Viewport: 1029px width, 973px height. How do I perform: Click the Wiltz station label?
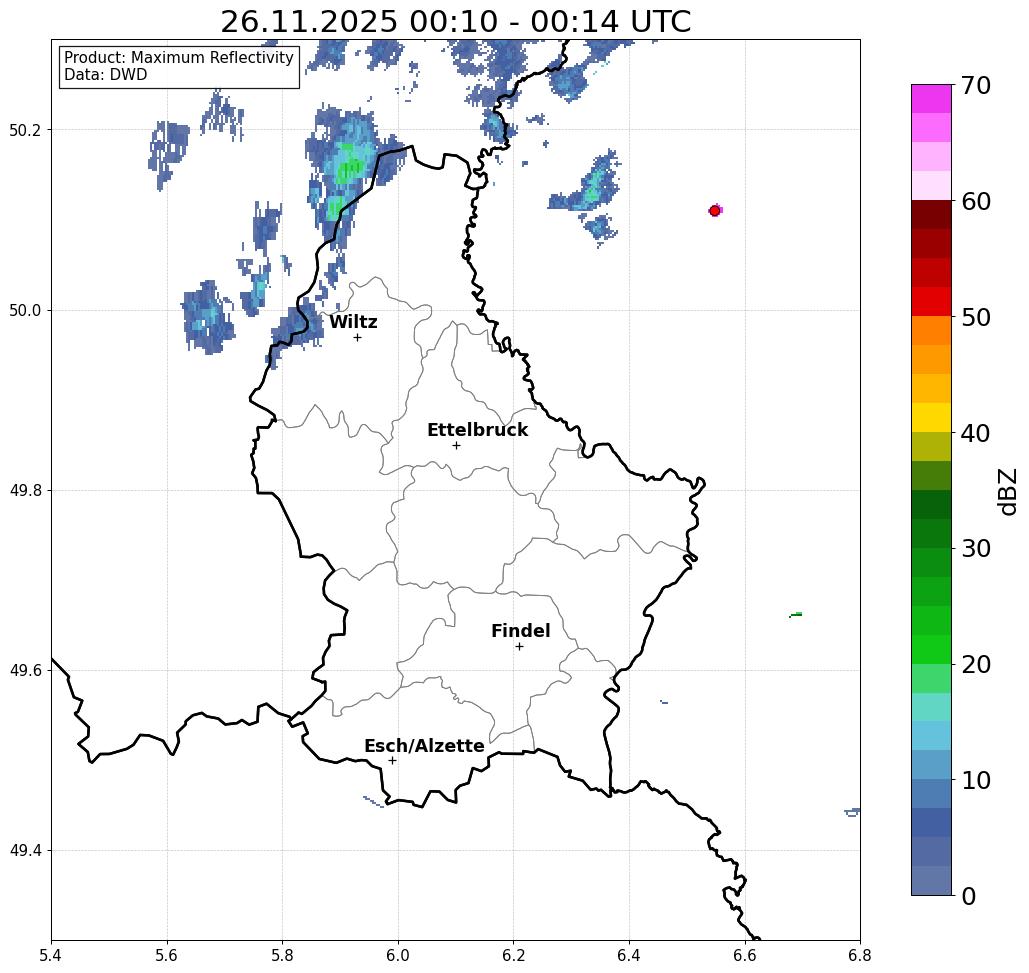click(353, 322)
